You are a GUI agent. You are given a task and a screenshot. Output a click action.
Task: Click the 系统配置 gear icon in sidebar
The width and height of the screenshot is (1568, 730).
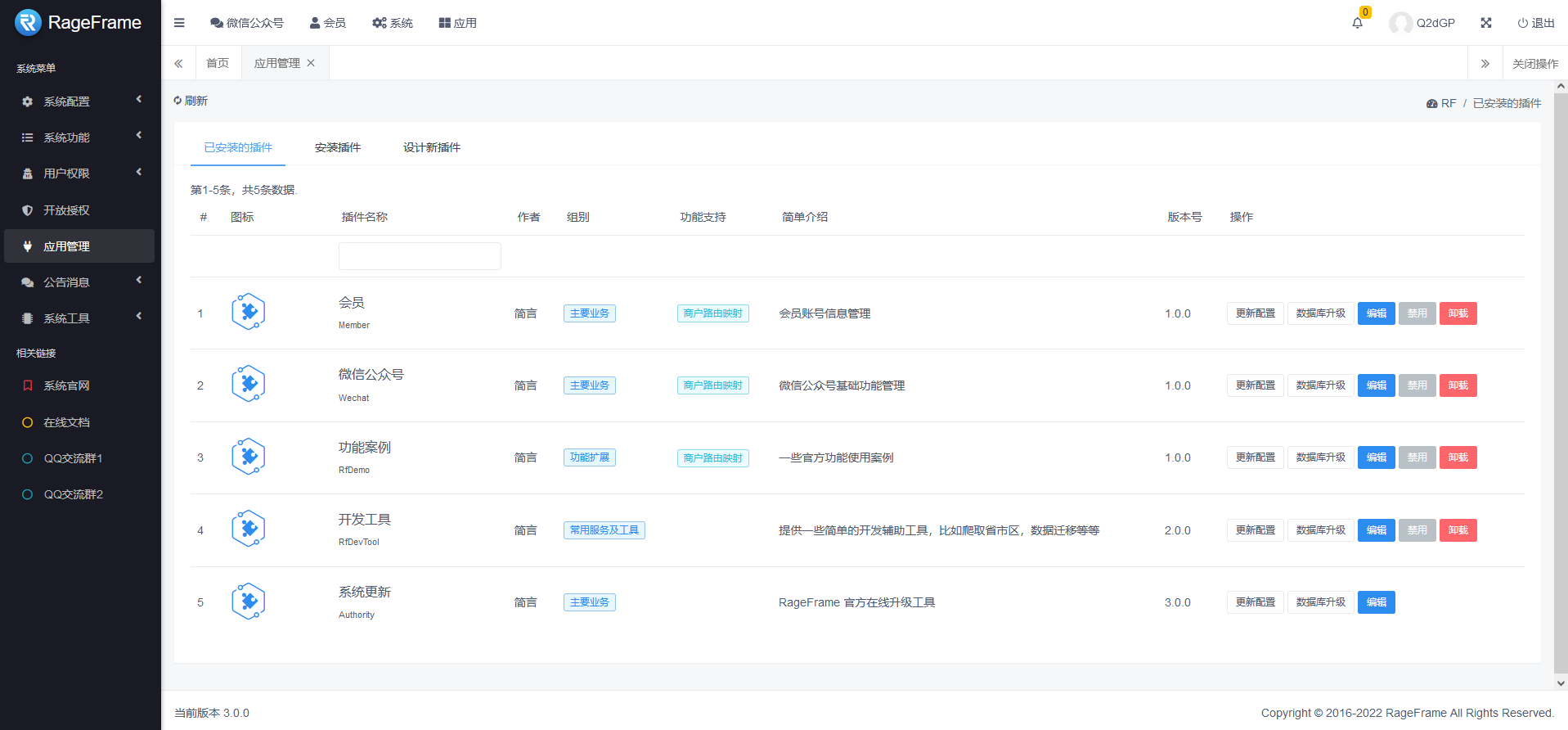28,101
